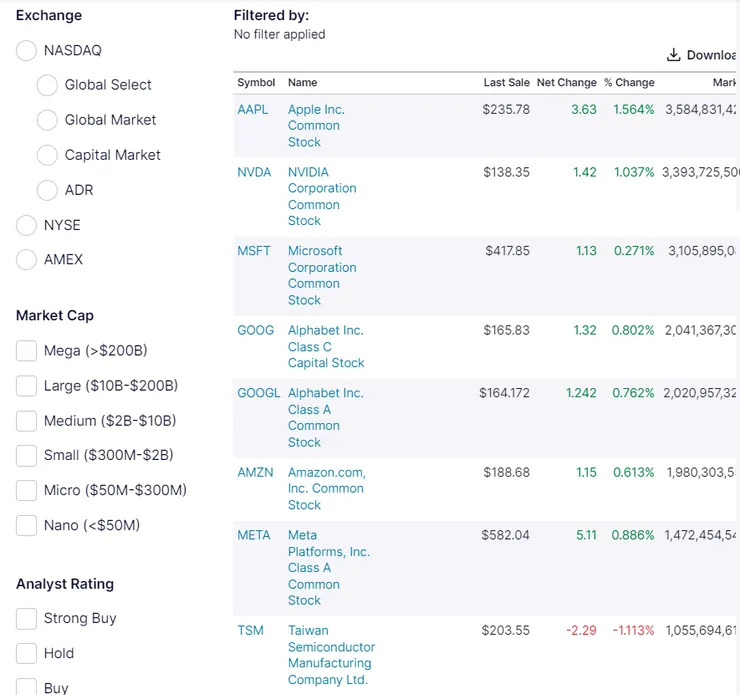Choose the NYSE exchange radio button
740x695 pixels.
coord(27,225)
